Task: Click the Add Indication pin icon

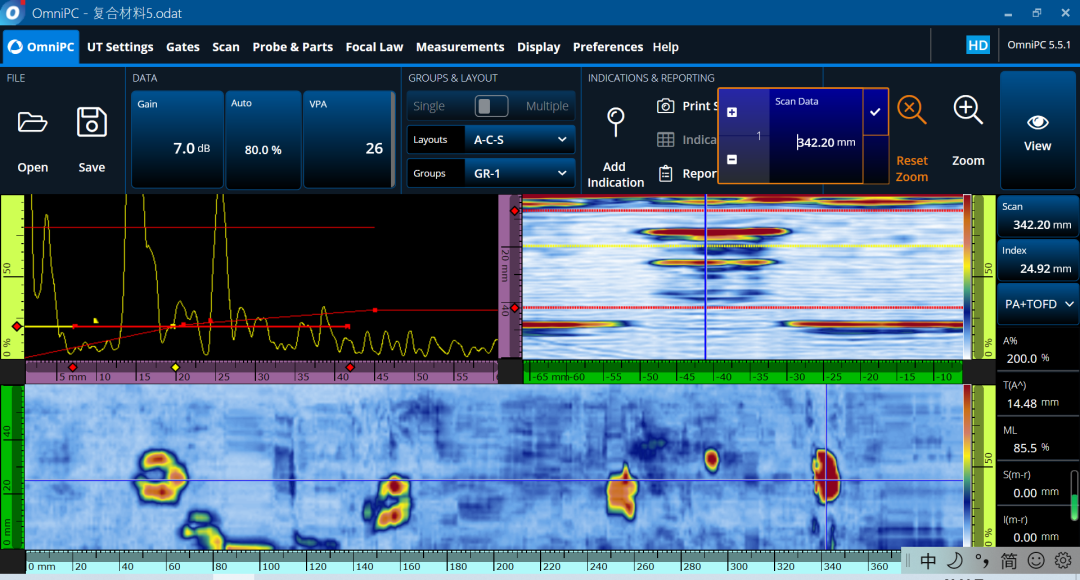Action: (615, 123)
